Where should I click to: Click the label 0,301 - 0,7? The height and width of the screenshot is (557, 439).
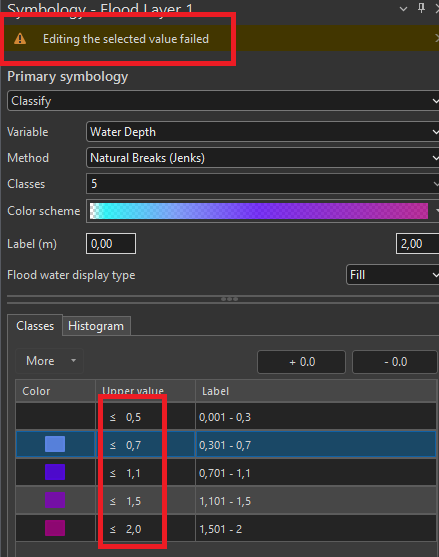pos(225,445)
